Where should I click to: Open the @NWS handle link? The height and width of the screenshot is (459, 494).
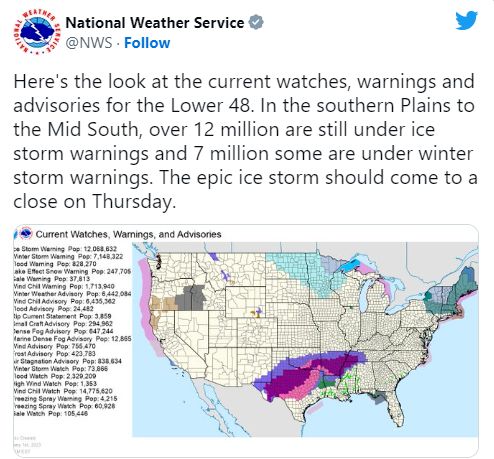coord(89,43)
